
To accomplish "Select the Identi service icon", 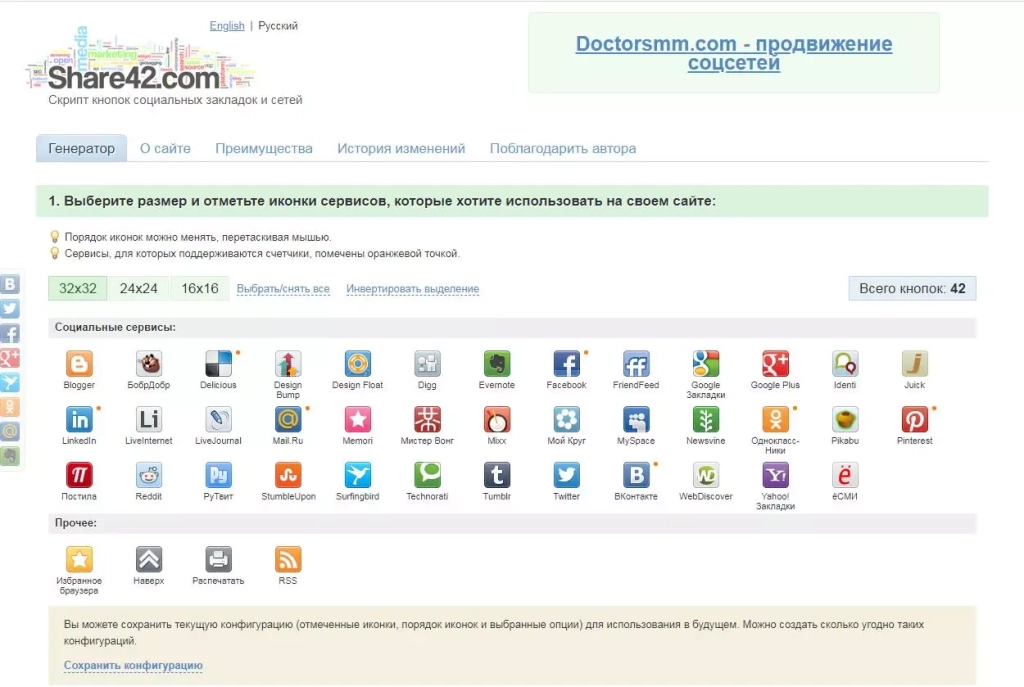I will pyautogui.click(x=845, y=364).
